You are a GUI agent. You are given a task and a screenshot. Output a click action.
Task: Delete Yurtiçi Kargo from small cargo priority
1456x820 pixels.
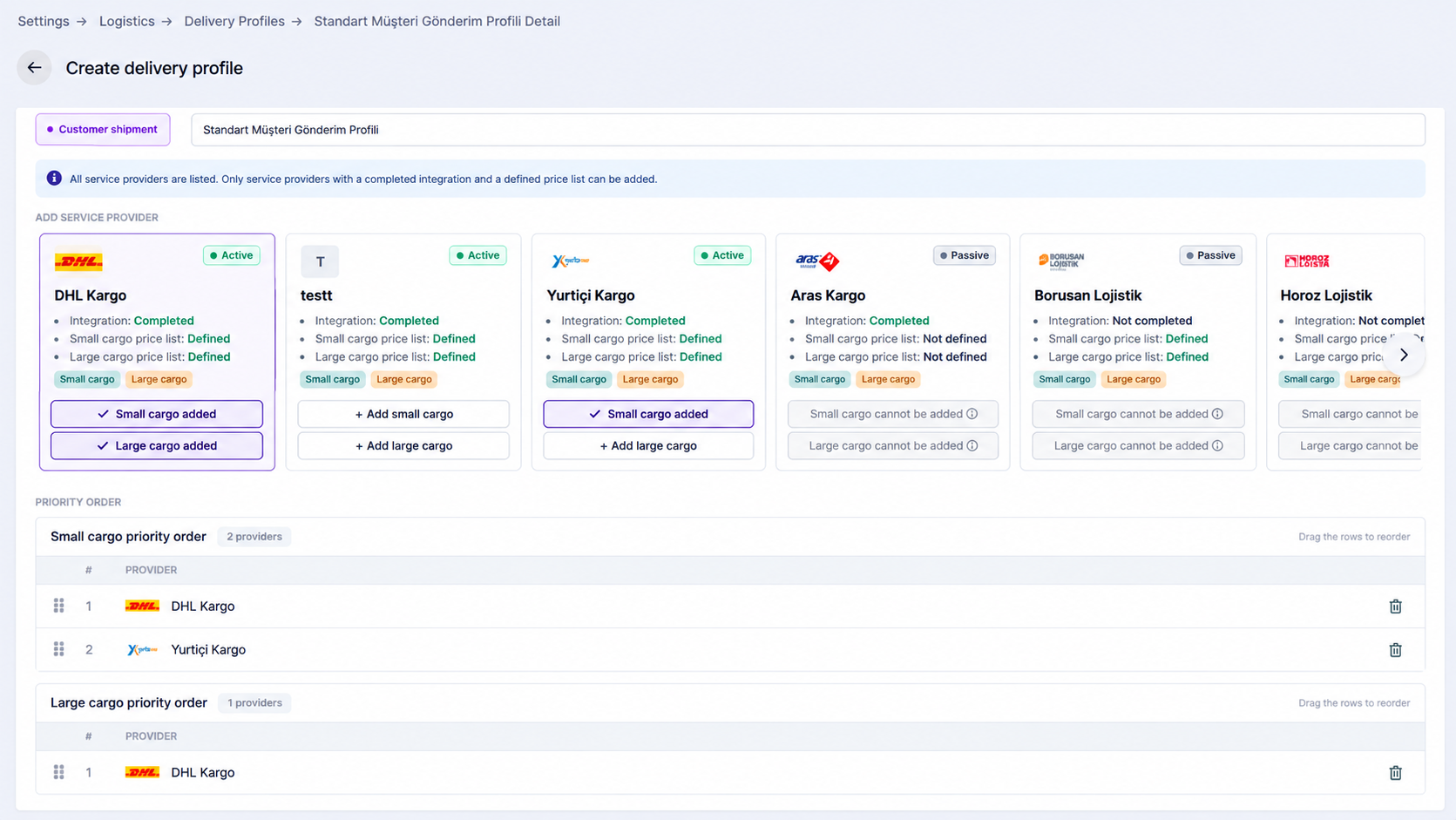click(x=1395, y=650)
